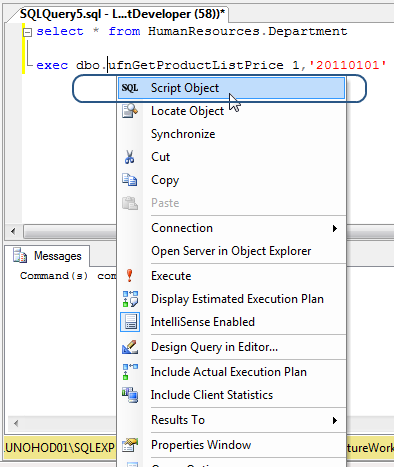
Task: Click the scissors Cut icon
Action: click(130, 157)
